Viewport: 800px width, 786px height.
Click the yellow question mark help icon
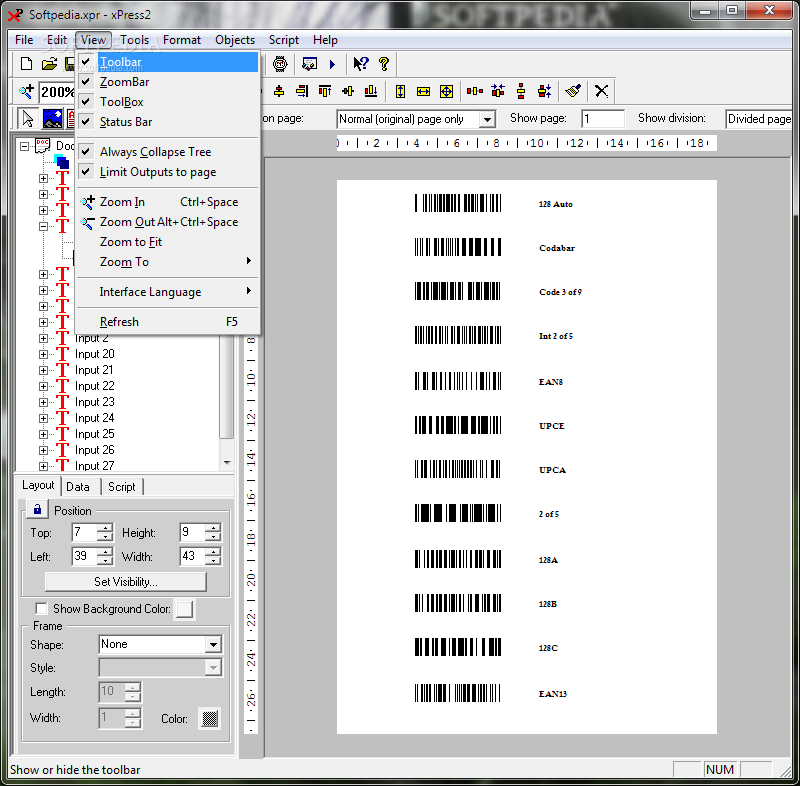[384, 64]
